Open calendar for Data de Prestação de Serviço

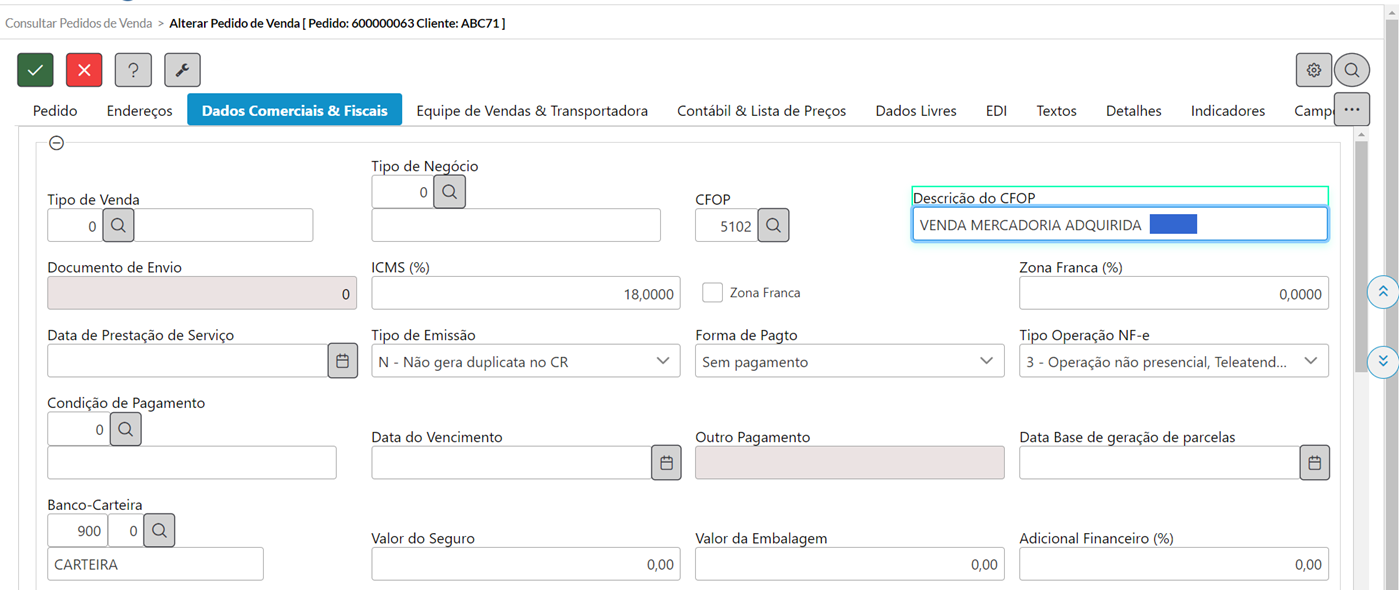pos(342,361)
